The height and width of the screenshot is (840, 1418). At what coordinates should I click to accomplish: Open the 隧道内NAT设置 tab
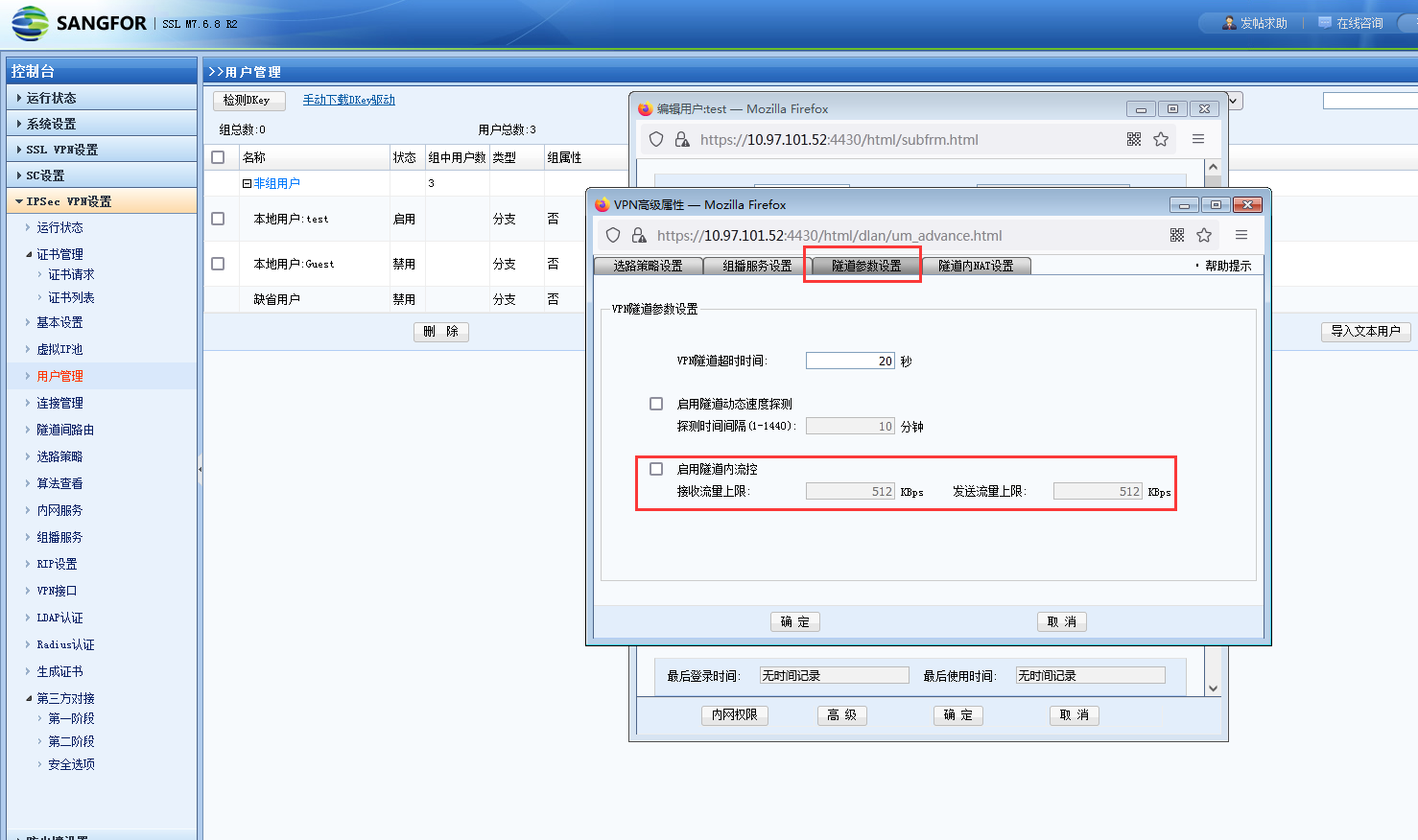[976, 266]
